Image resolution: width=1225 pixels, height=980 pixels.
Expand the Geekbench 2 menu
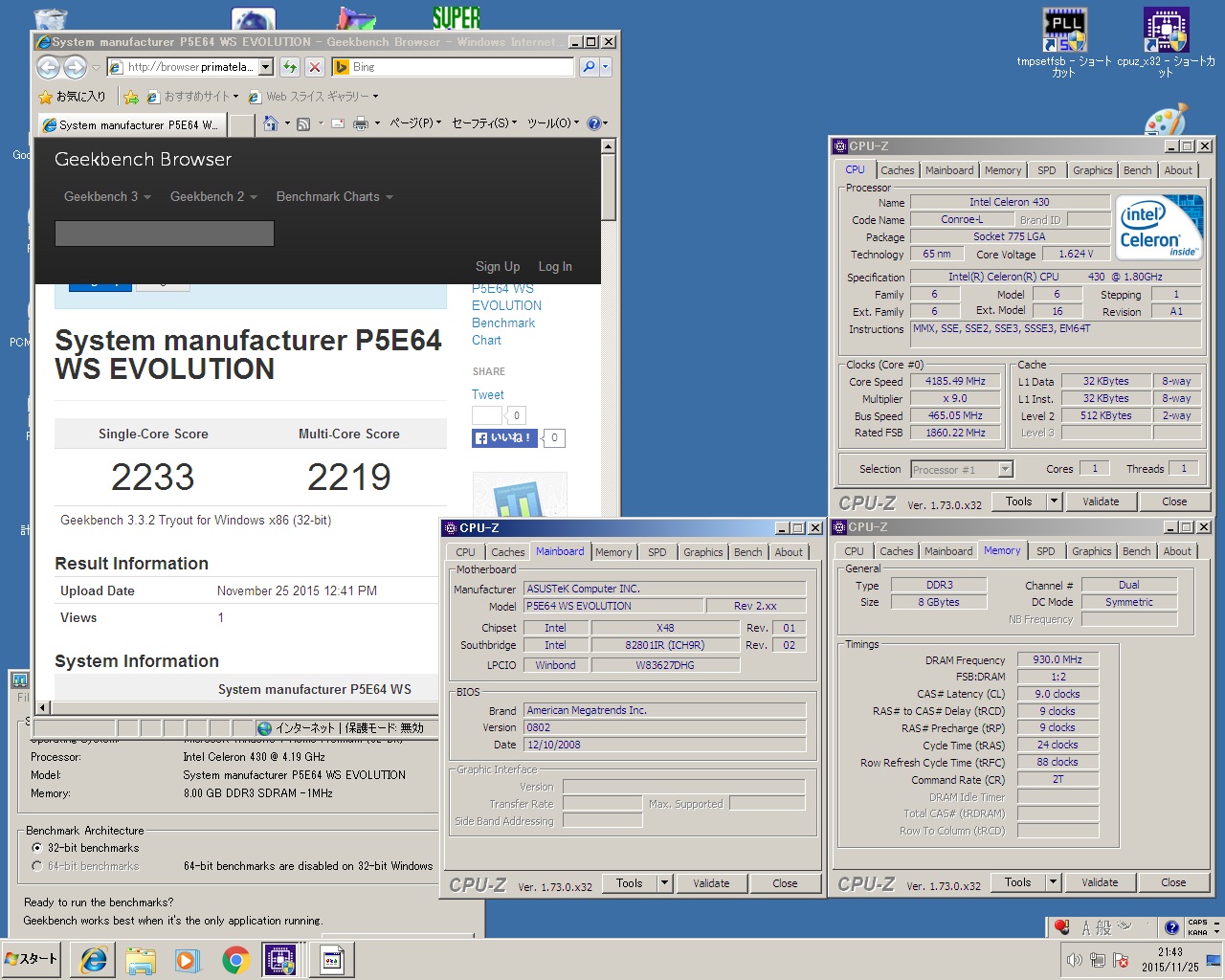pyautogui.click(x=213, y=196)
